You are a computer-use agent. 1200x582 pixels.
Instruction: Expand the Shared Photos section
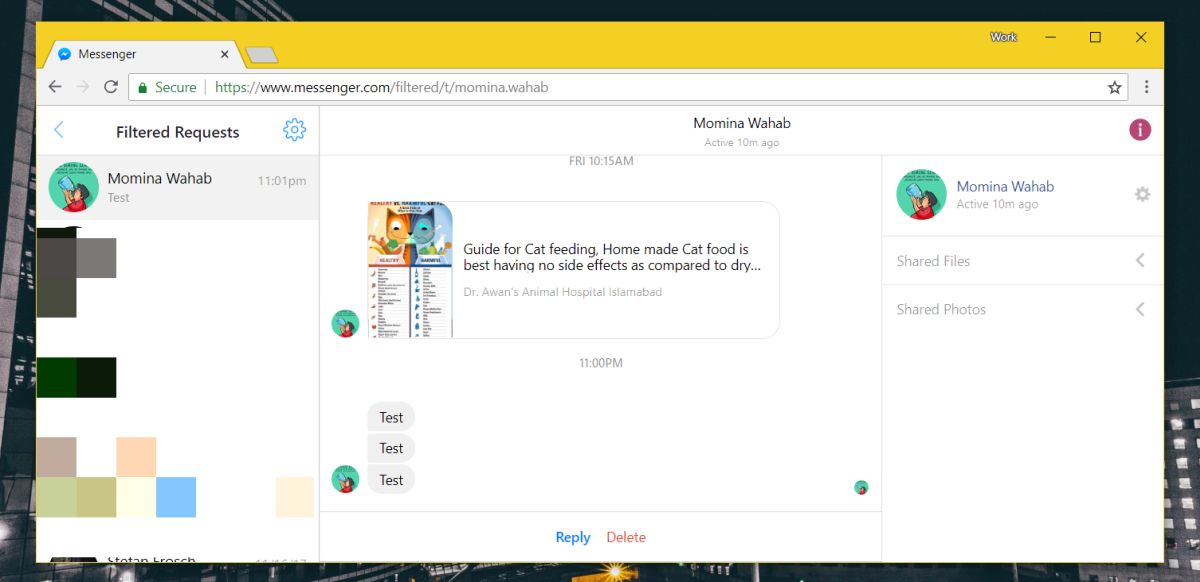pyautogui.click(x=1022, y=309)
